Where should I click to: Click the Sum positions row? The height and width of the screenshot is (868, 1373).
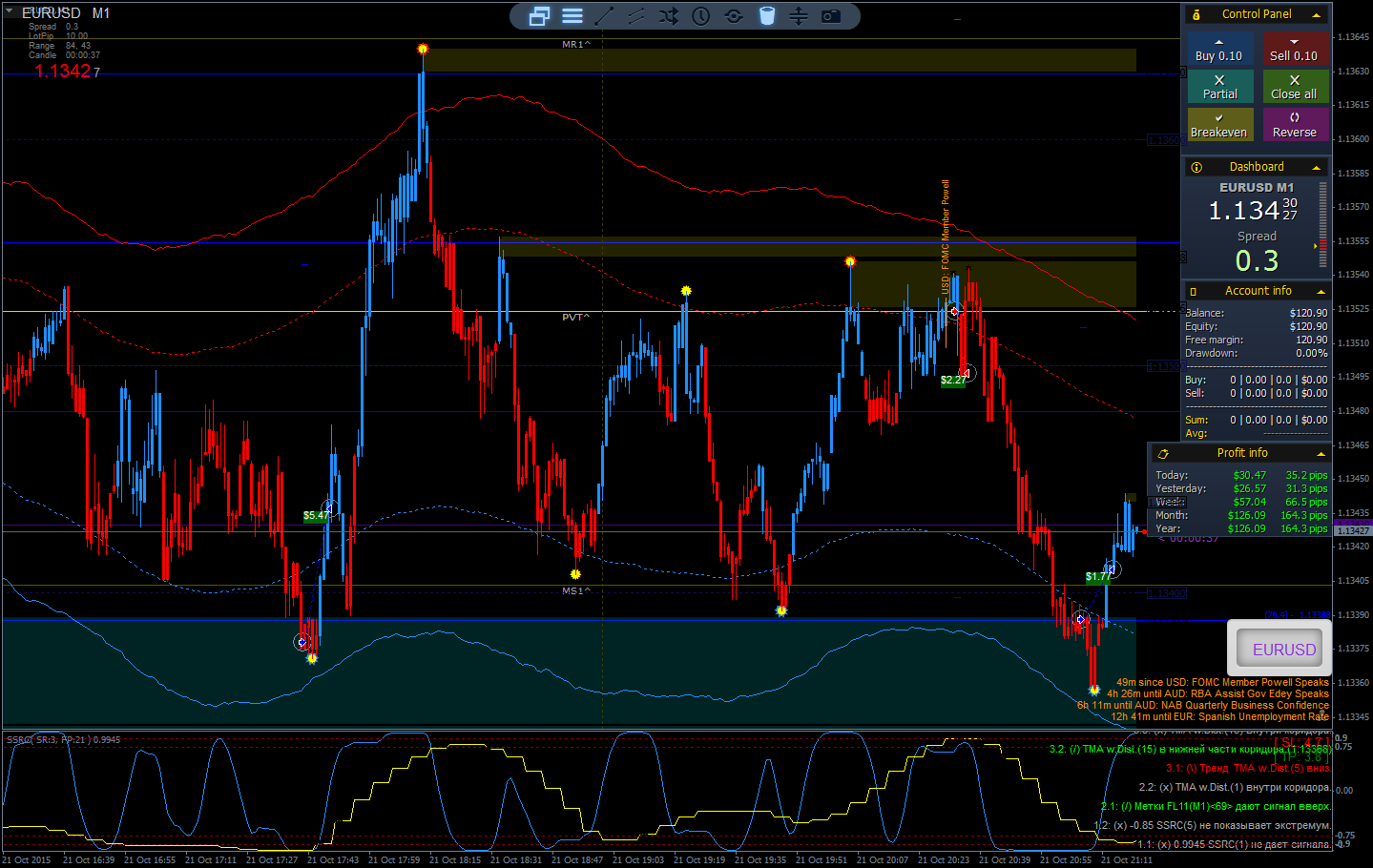[x=1256, y=420]
